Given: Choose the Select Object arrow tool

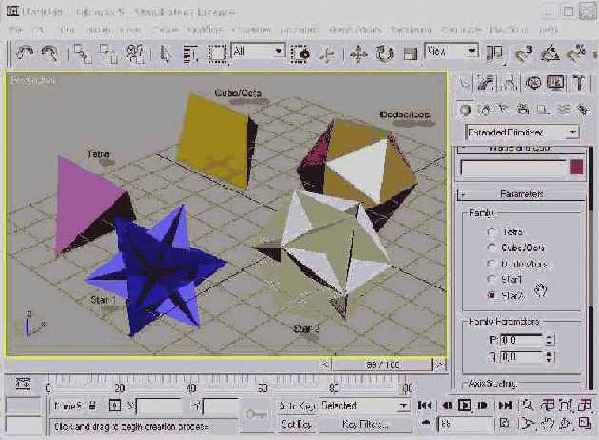Looking at the screenshot, I should point(164,53).
